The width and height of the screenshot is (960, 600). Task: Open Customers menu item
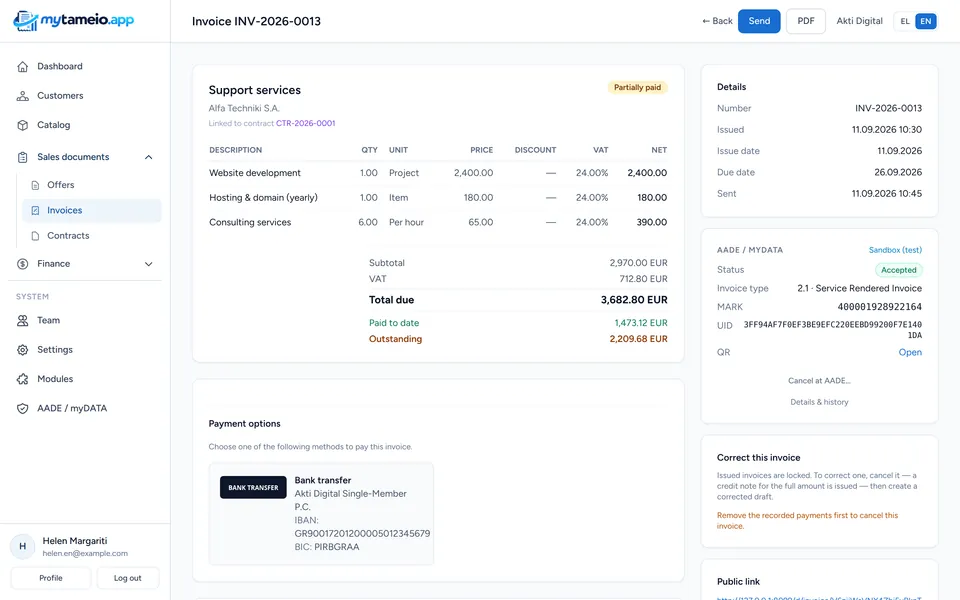click(85, 96)
